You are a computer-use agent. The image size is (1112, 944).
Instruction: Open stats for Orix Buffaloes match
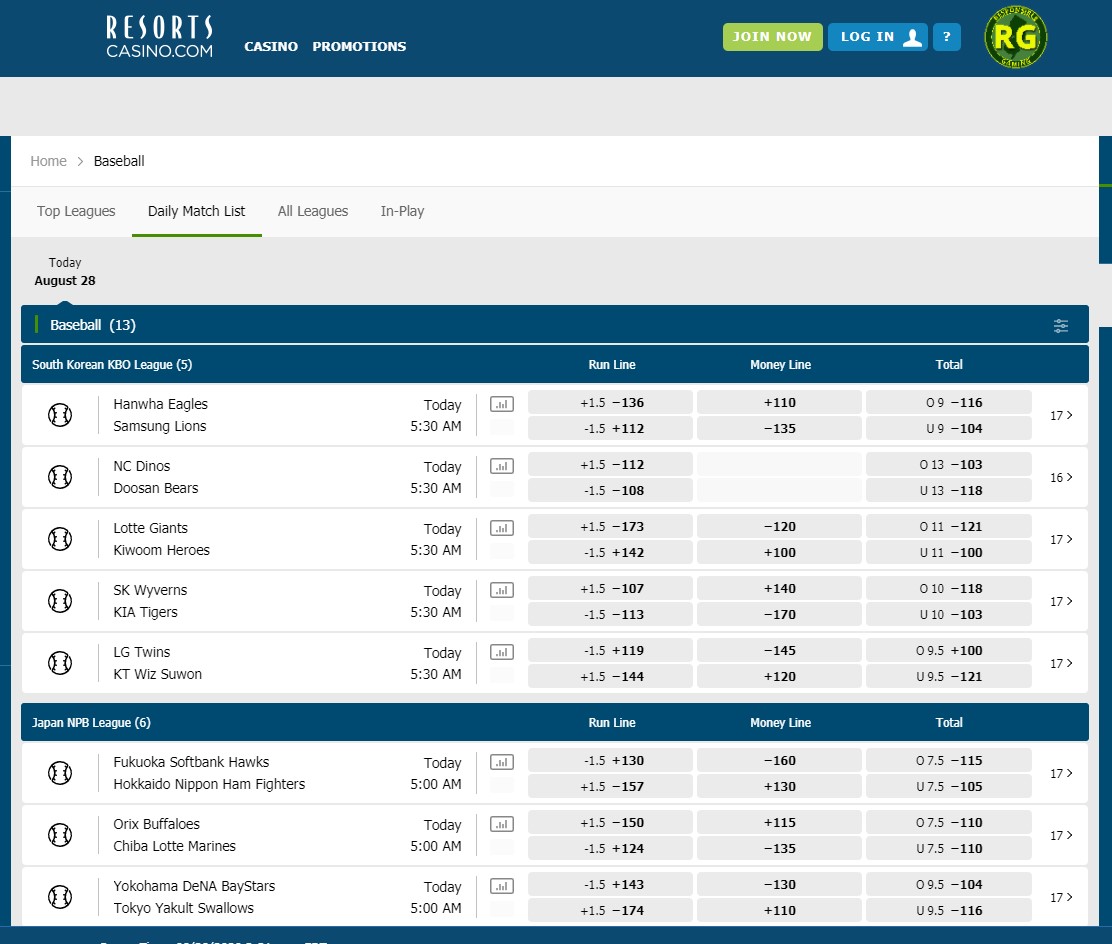[502, 824]
